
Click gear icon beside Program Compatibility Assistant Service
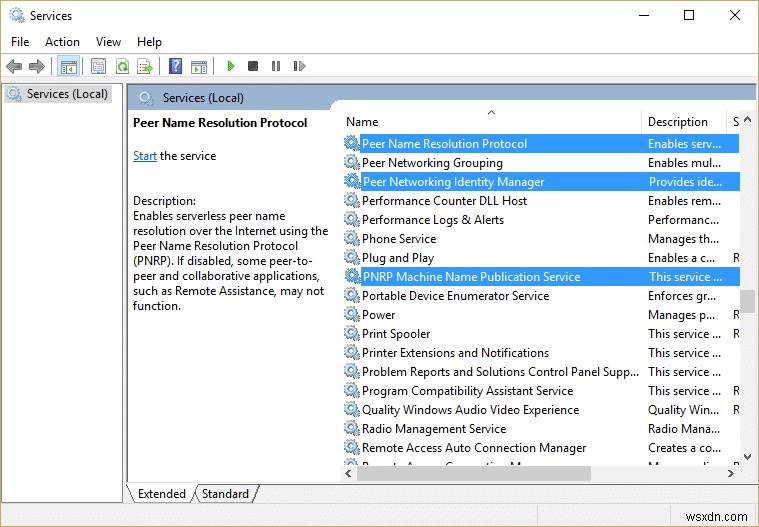click(351, 391)
